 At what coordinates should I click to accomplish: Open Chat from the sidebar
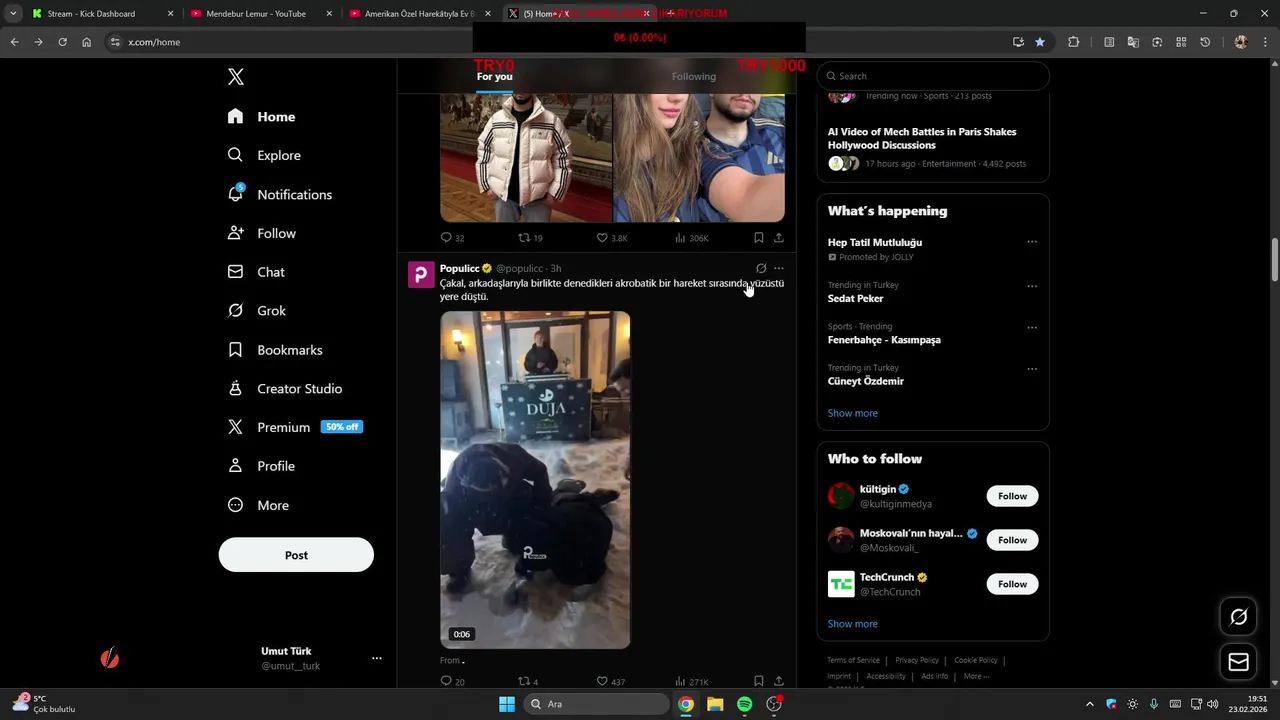[256, 272]
